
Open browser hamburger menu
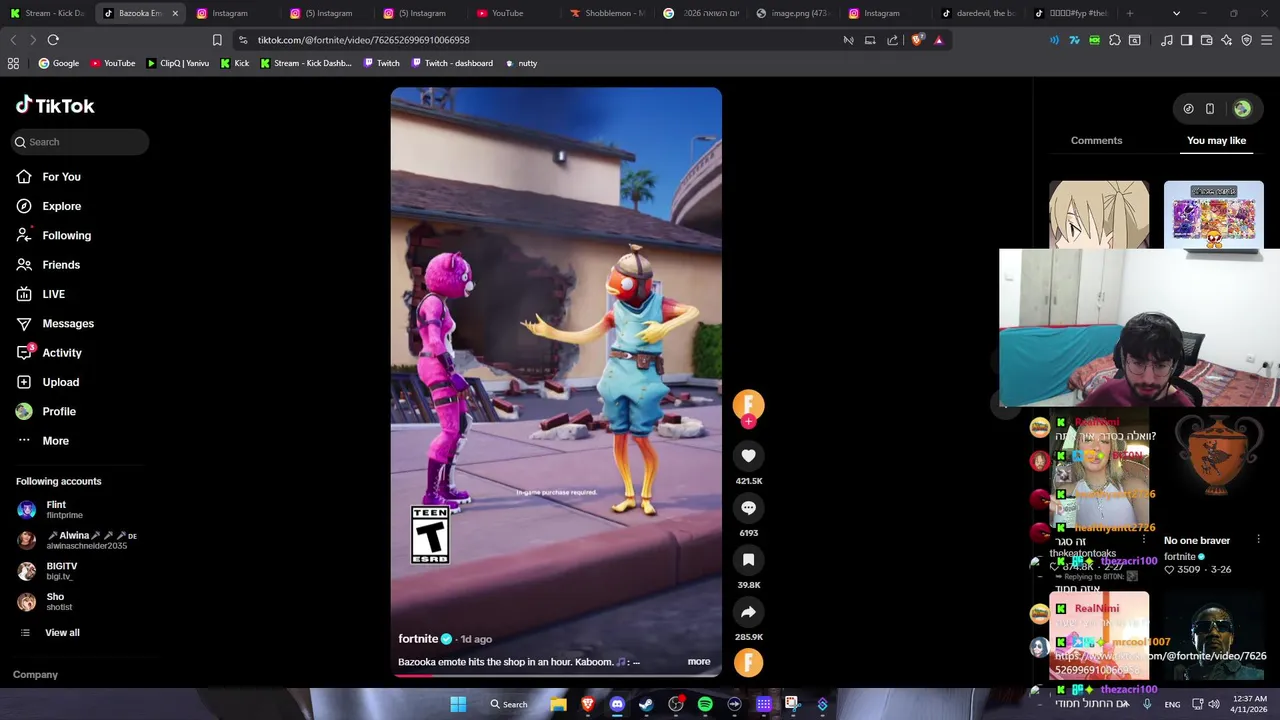click(1266, 40)
